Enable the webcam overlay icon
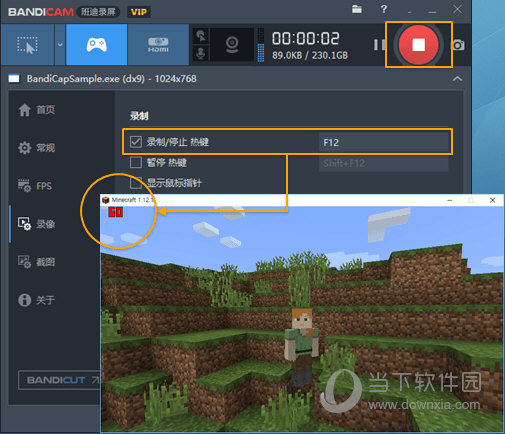The image size is (505, 434). [232, 45]
